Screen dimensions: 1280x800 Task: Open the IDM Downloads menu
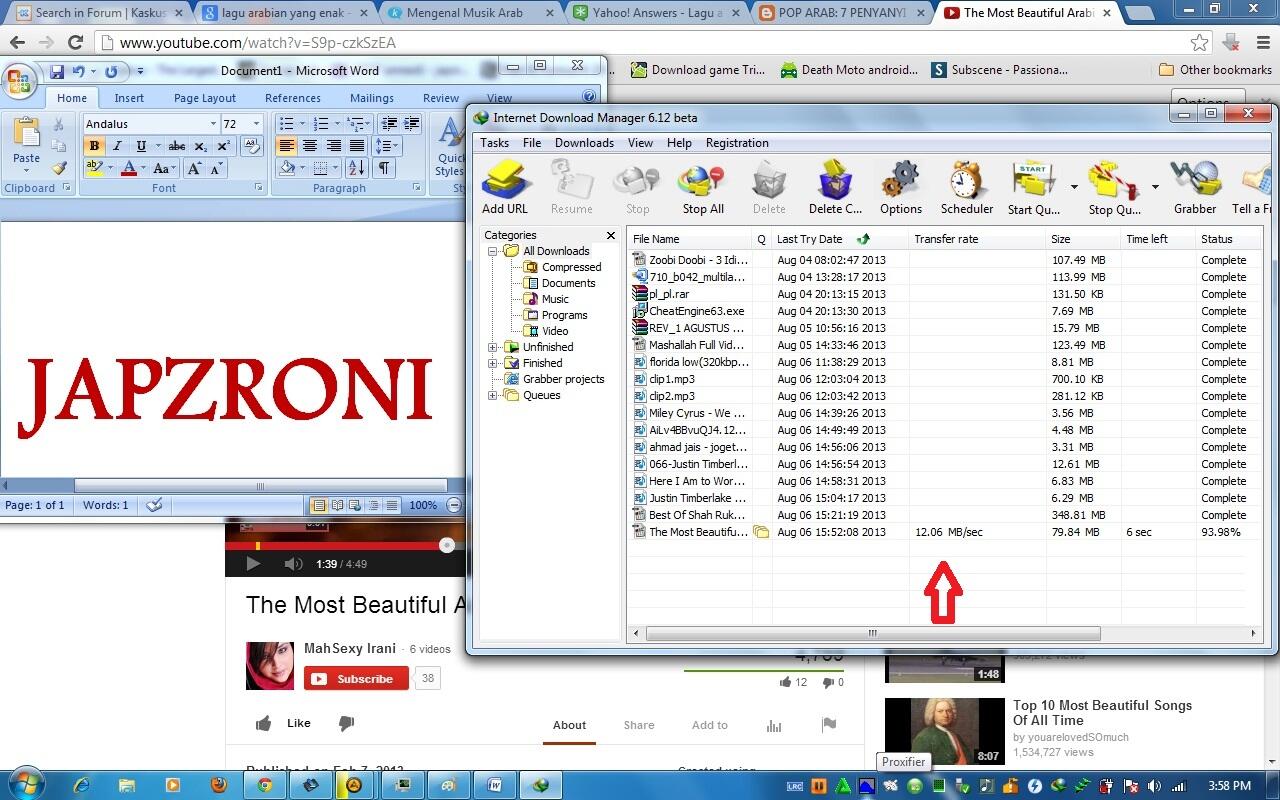pos(584,143)
